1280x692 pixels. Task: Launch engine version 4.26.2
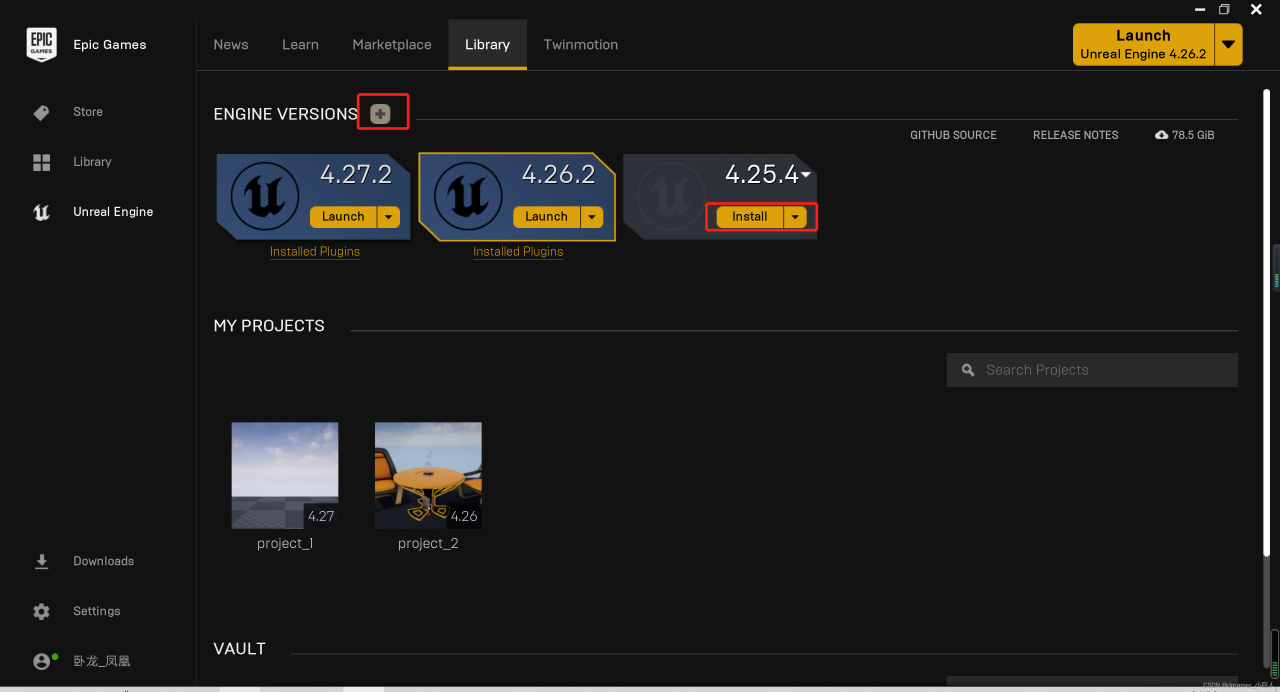coord(546,216)
